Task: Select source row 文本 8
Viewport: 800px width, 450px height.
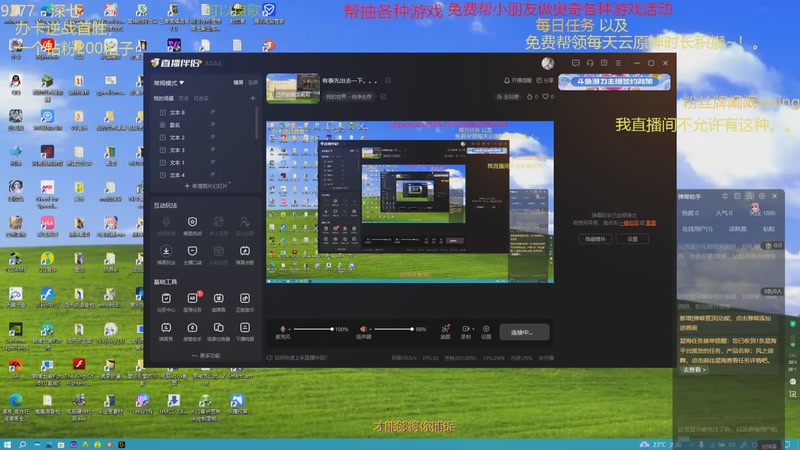Action: click(x=204, y=112)
